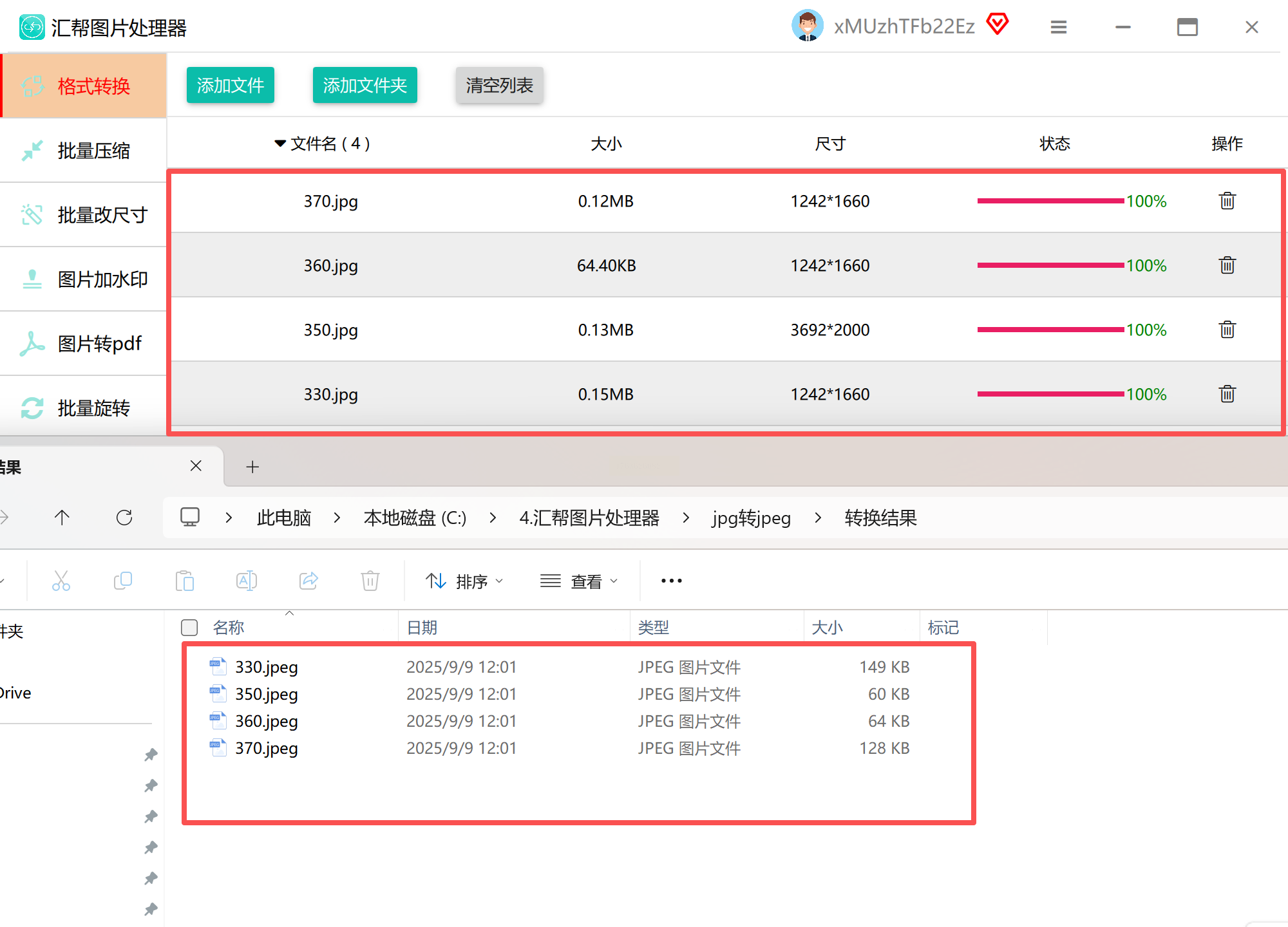Collapse file list using 文件名 triangle

[280, 143]
